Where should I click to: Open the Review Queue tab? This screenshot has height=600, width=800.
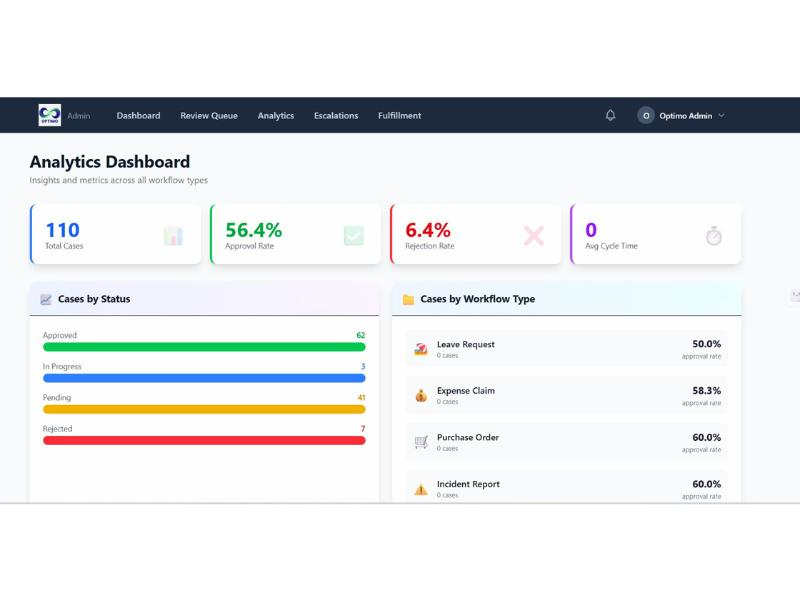coord(209,115)
